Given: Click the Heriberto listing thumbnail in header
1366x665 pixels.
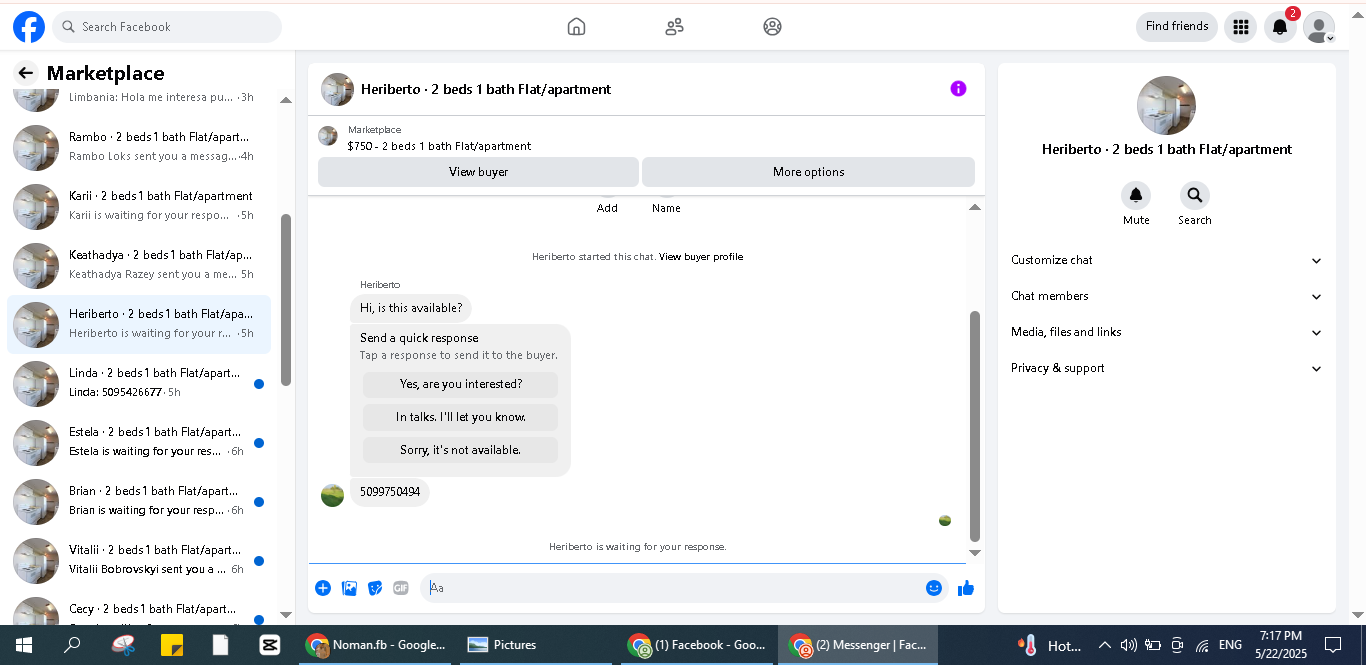Looking at the screenshot, I should (x=337, y=89).
